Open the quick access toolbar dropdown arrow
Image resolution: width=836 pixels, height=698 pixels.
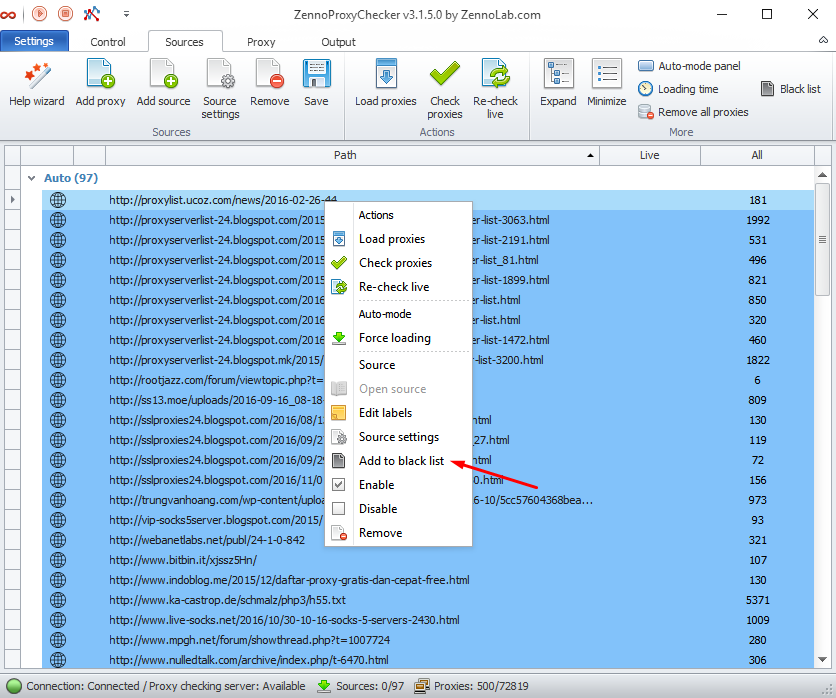126,14
